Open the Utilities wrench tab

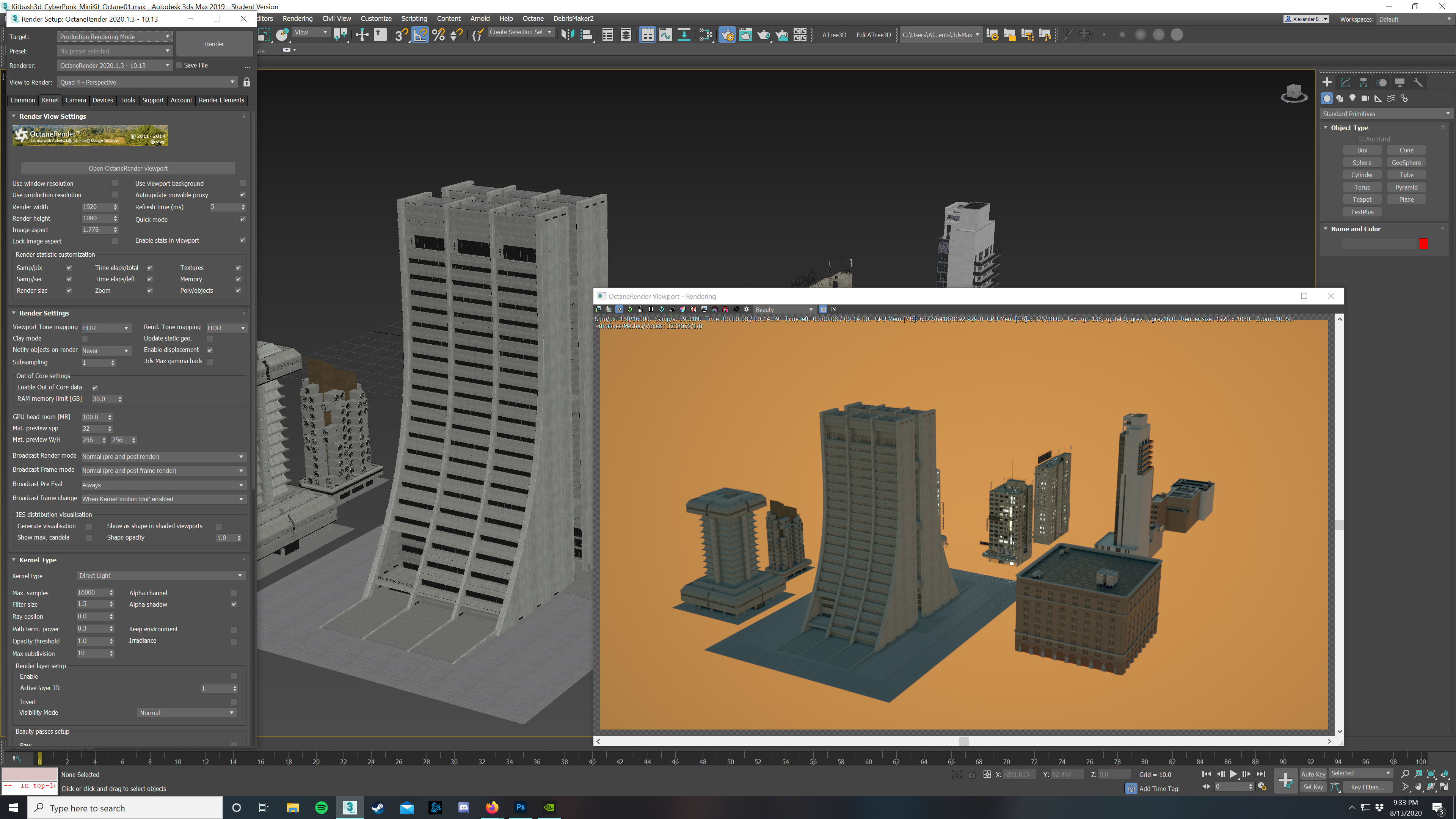(x=1418, y=83)
